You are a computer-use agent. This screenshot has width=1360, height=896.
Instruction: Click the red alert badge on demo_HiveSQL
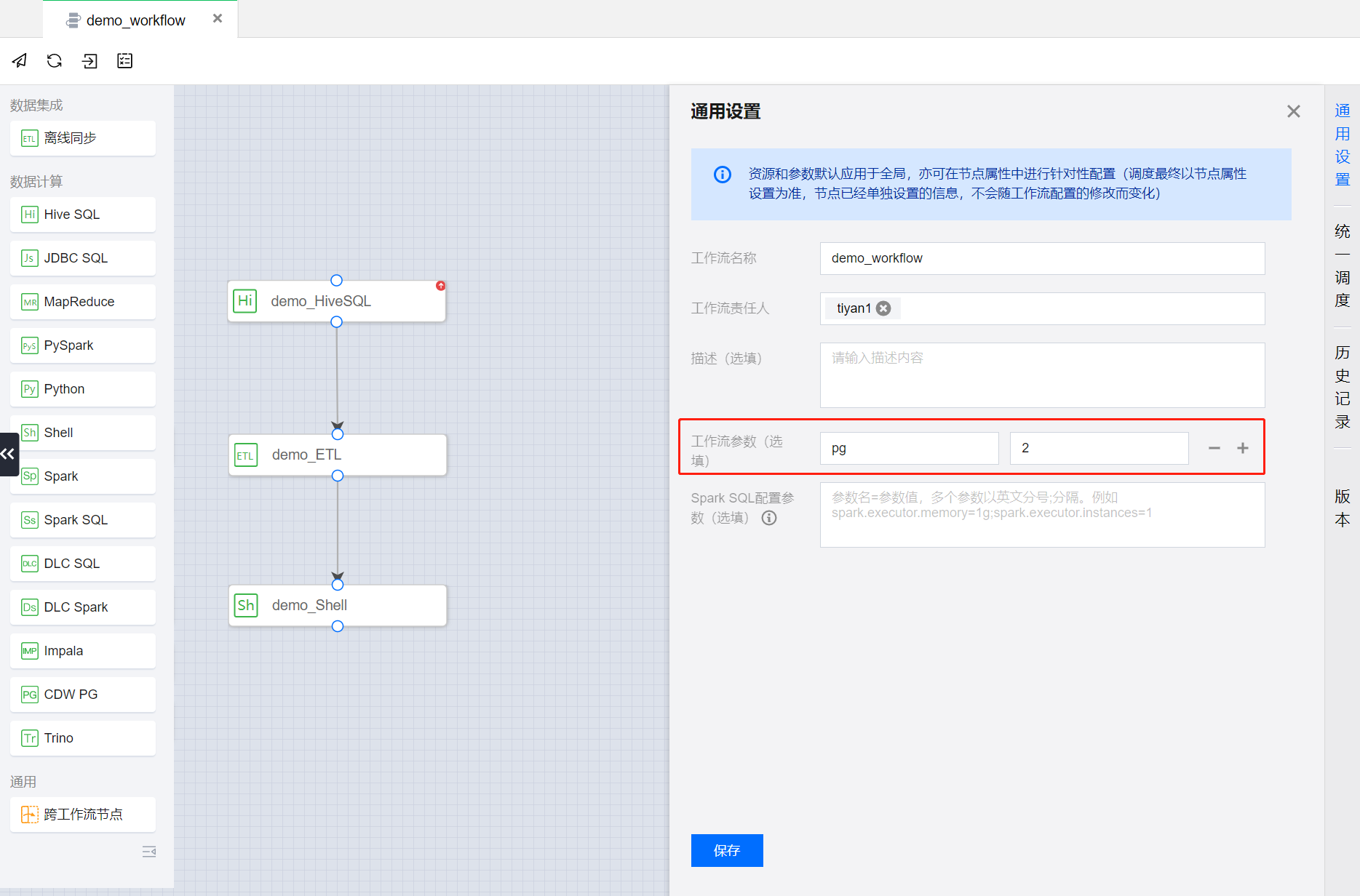(x=440, y=286)
